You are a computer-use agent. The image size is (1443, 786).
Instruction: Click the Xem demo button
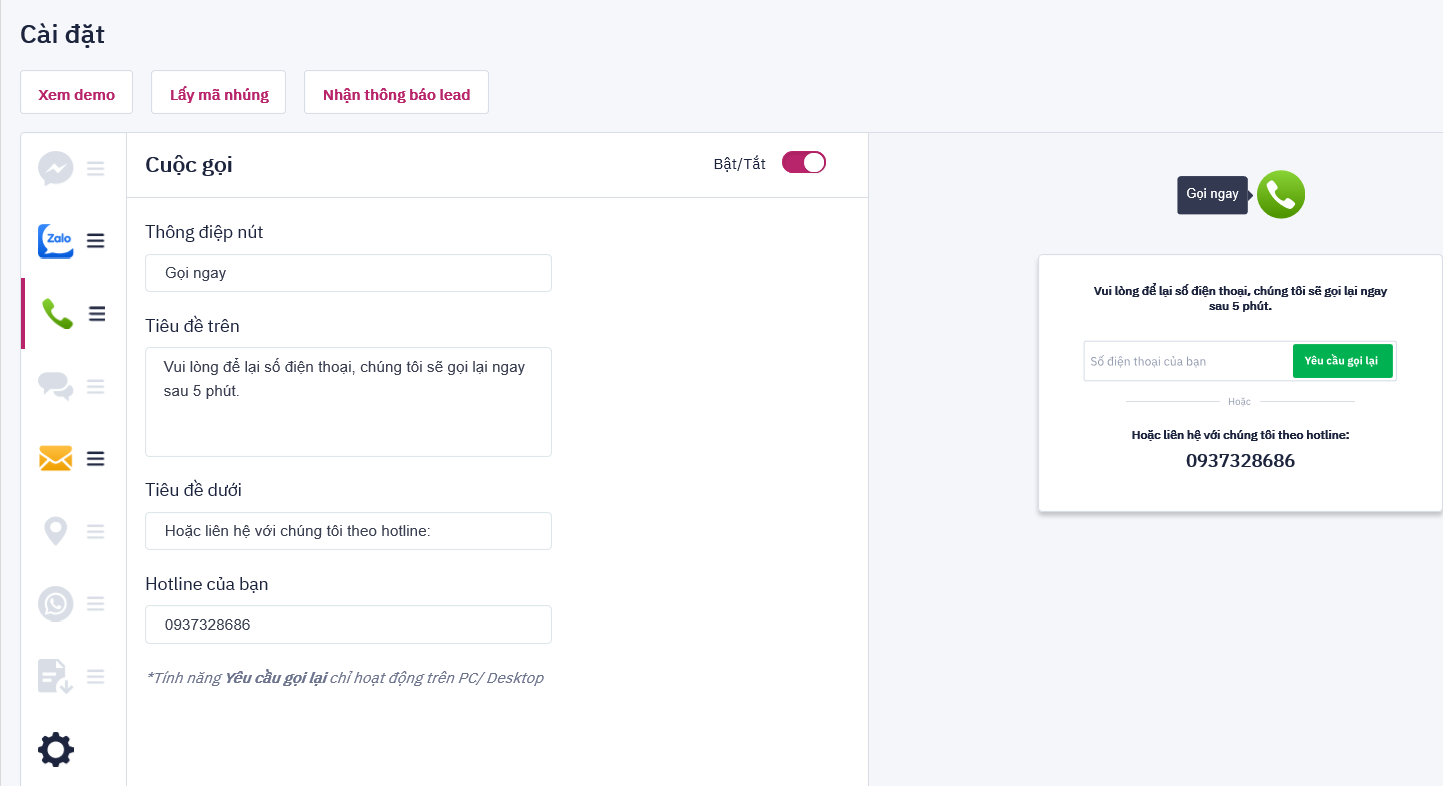[x=76, y=93]
